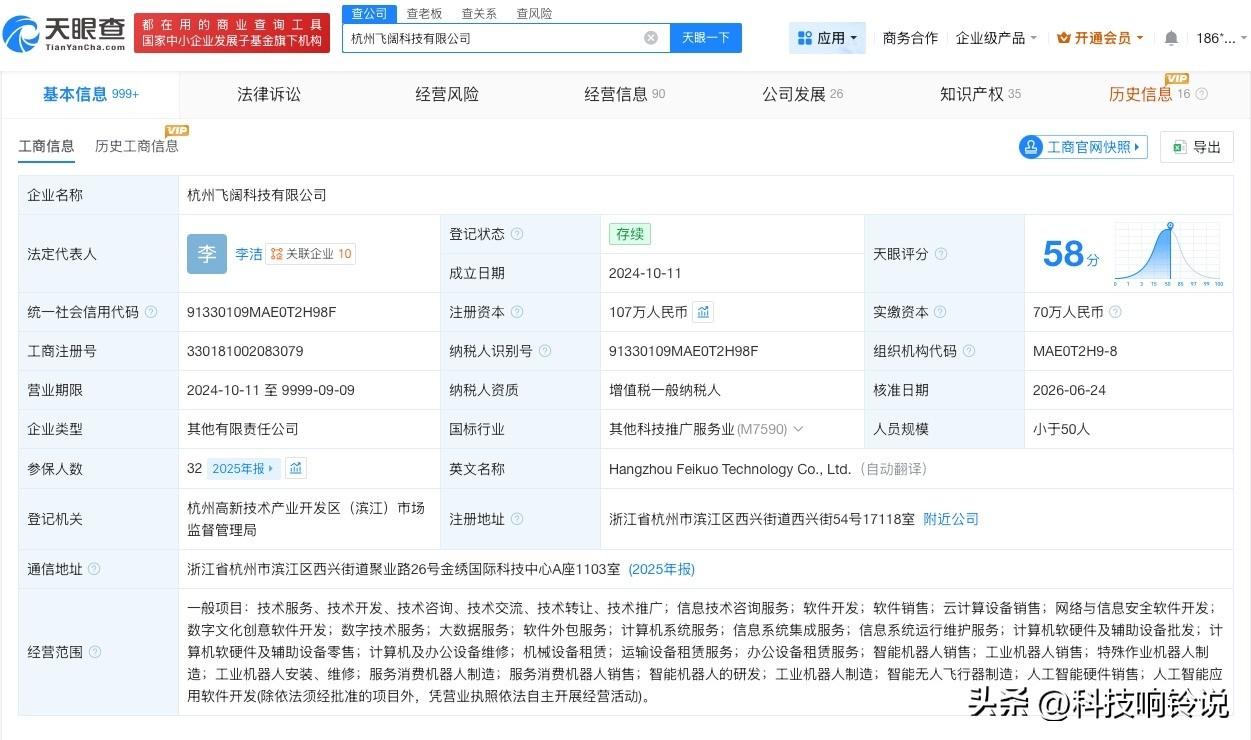Open the 公司发展 tab
The width and height of the screenshot is (1251, 740).
click(x=802, y=94)
